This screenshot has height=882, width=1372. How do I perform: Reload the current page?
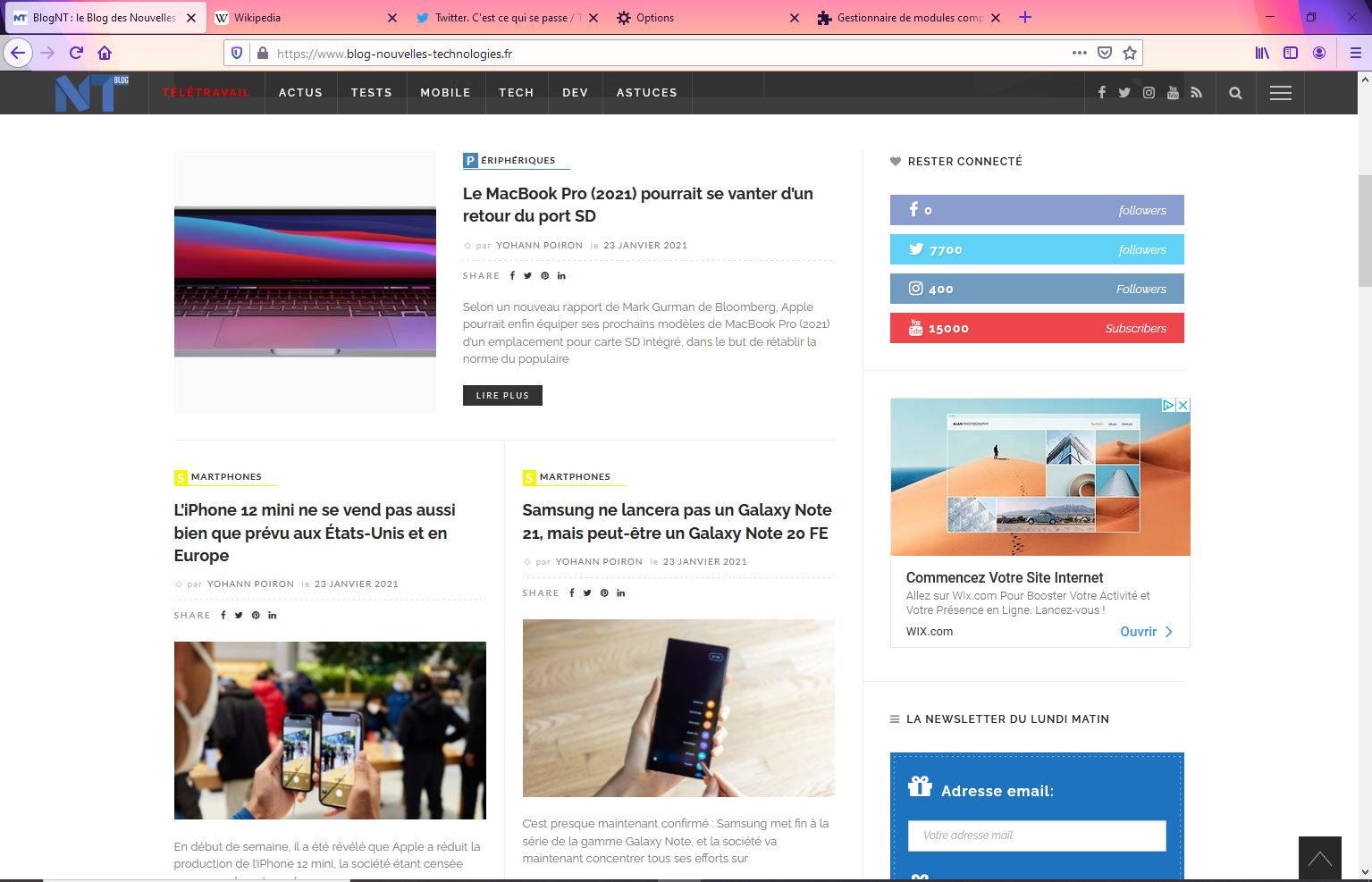pos(77,53)
